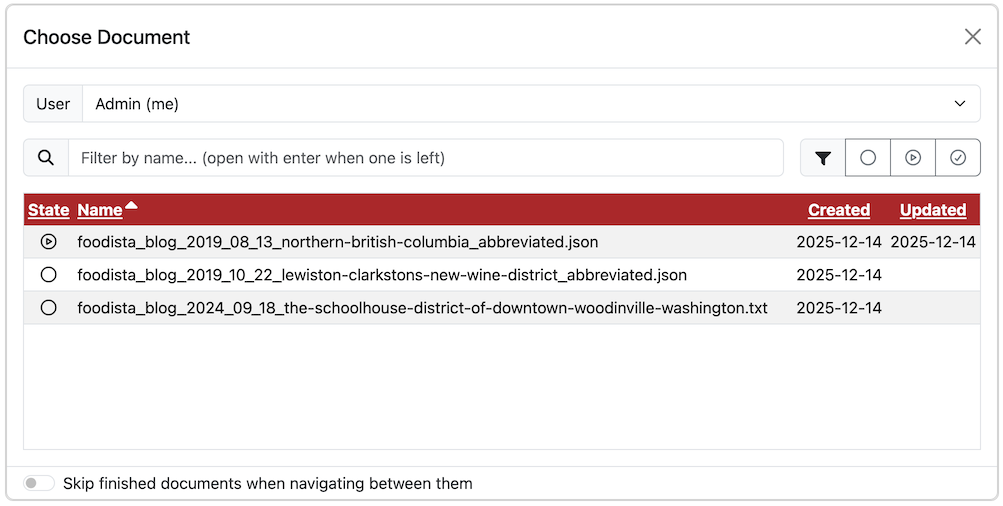Sort documents by Name column
Viewport: 1003px width, 506px height.
coord(99,210)
